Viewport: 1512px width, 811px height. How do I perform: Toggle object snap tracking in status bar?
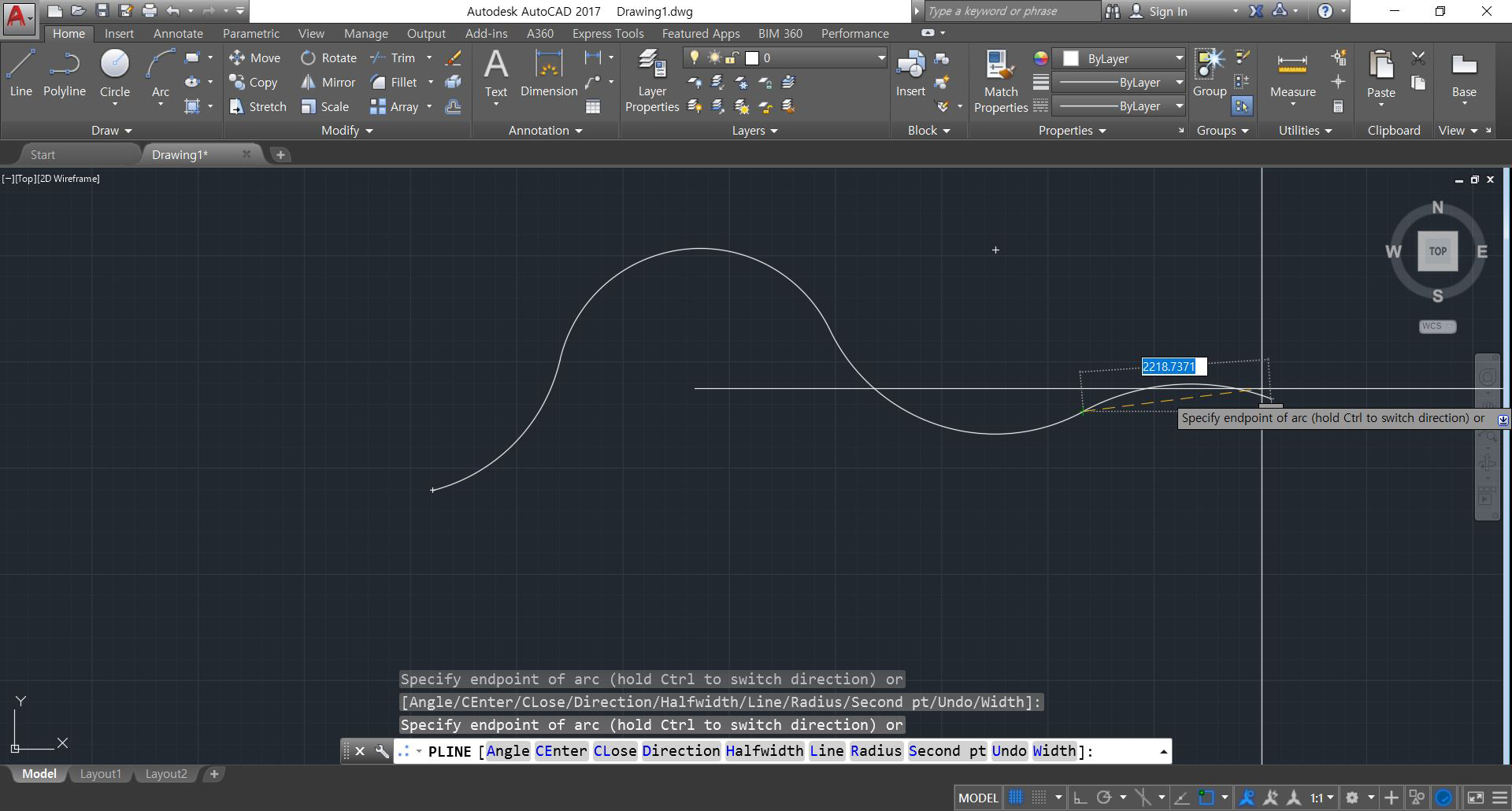pos(1181,798)
